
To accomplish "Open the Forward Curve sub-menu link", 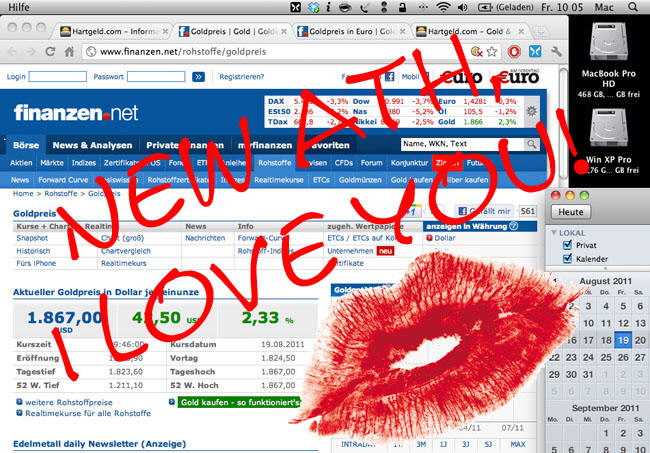I will (63, 180).
